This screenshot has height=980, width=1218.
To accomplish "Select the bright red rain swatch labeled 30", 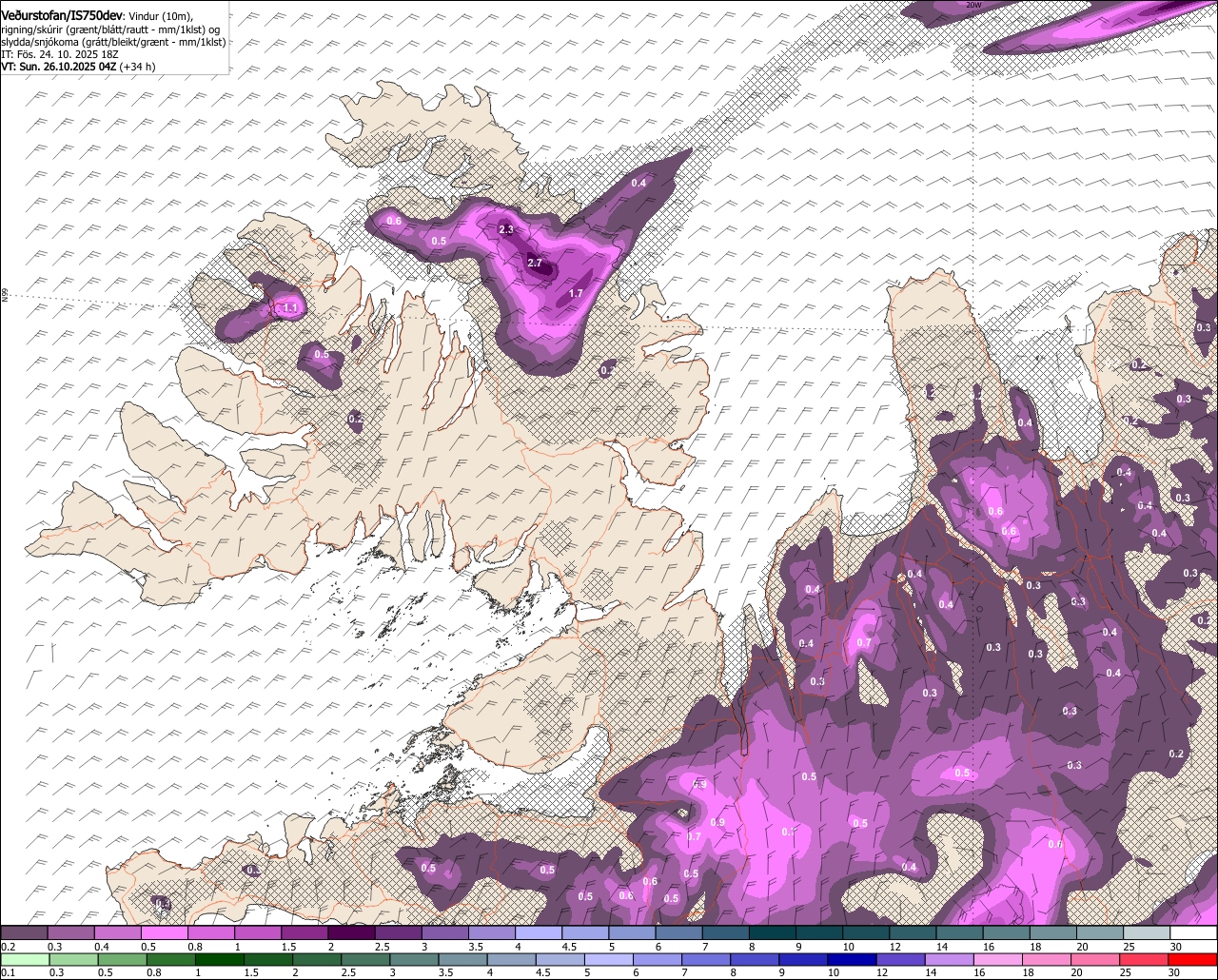I will click(x=1194, y=960).
